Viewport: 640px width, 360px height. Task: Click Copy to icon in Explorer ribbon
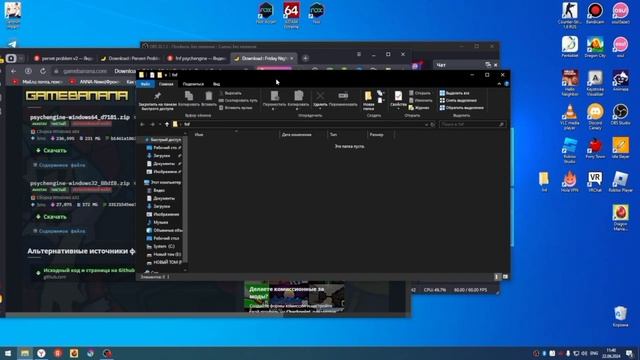tap(298, 96)
